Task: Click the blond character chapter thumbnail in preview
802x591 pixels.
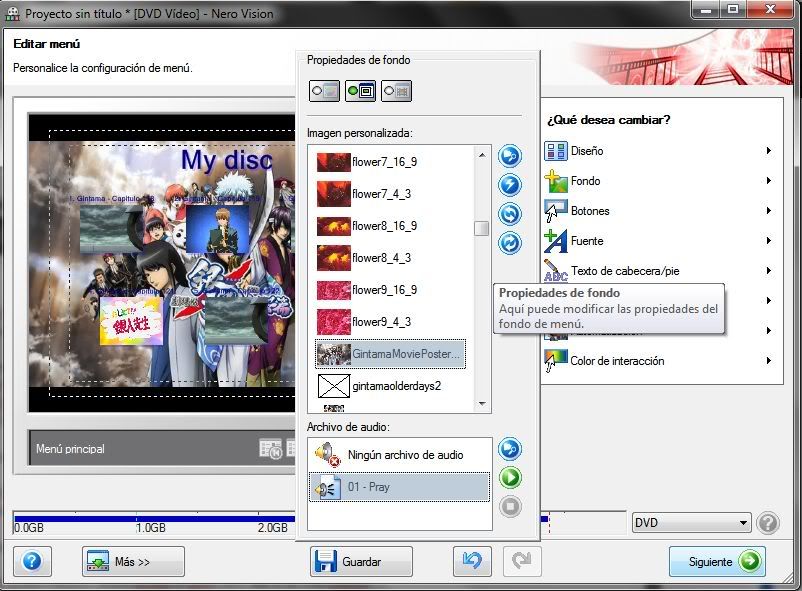Action: pyautogui.click(x=218, y=230)
